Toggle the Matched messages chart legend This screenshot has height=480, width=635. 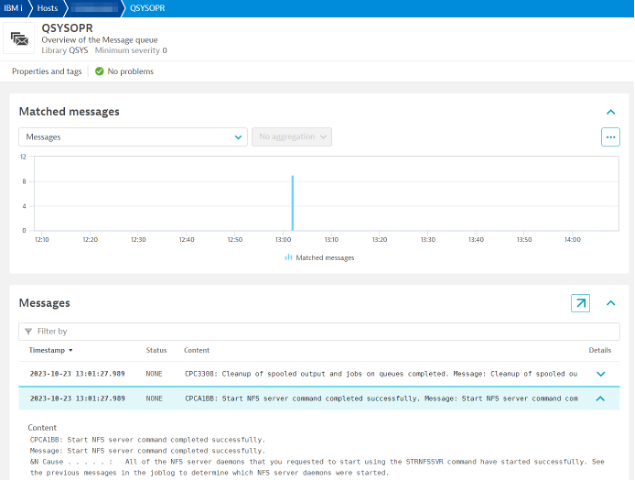[319, 258]
